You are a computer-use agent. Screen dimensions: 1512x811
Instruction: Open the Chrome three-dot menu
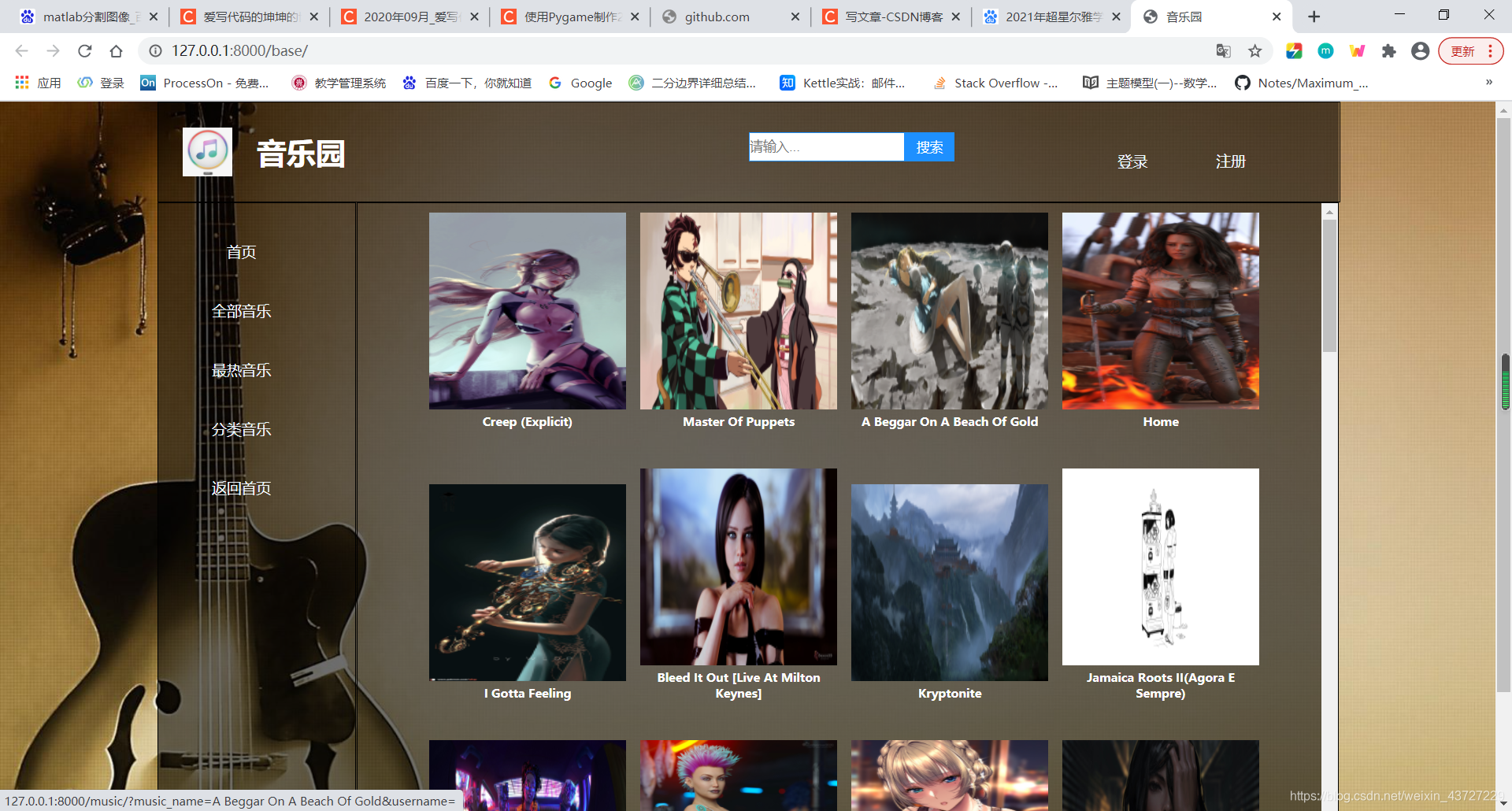1490,51
